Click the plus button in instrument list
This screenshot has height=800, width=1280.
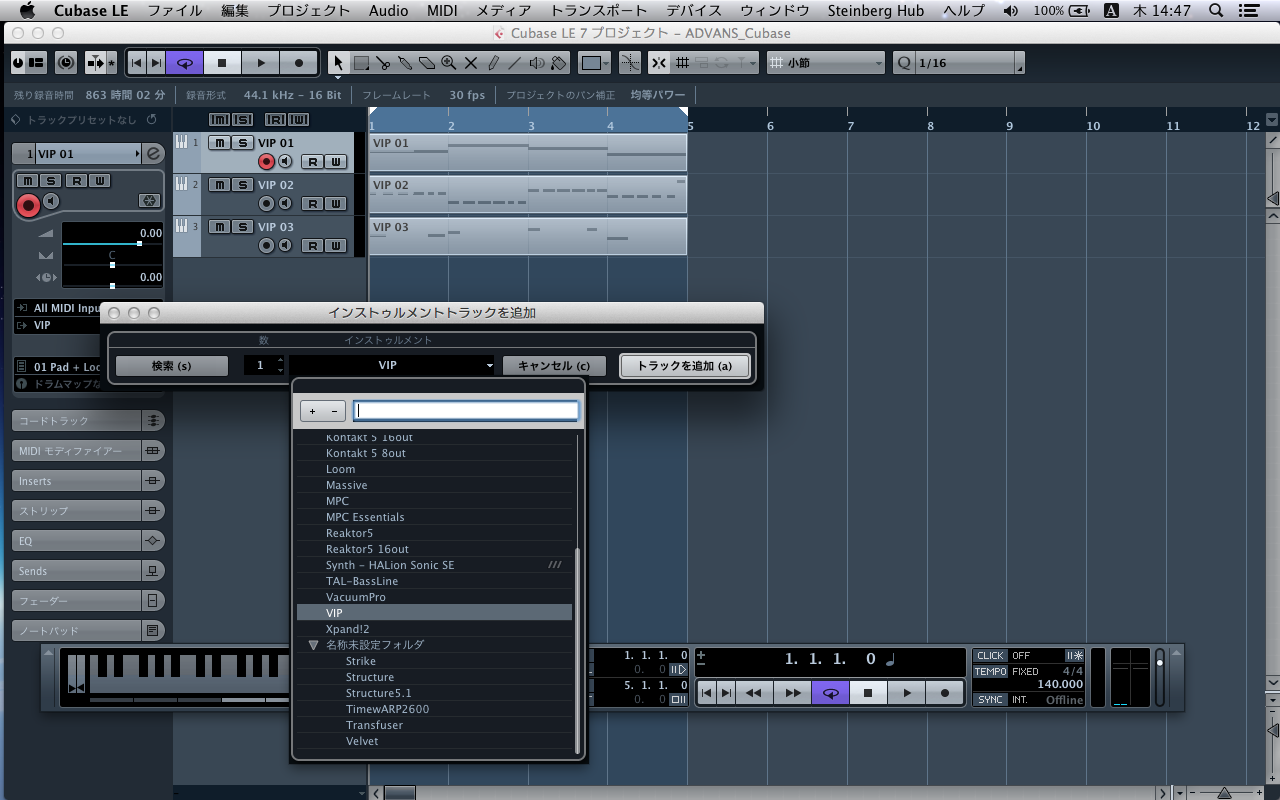312,411
